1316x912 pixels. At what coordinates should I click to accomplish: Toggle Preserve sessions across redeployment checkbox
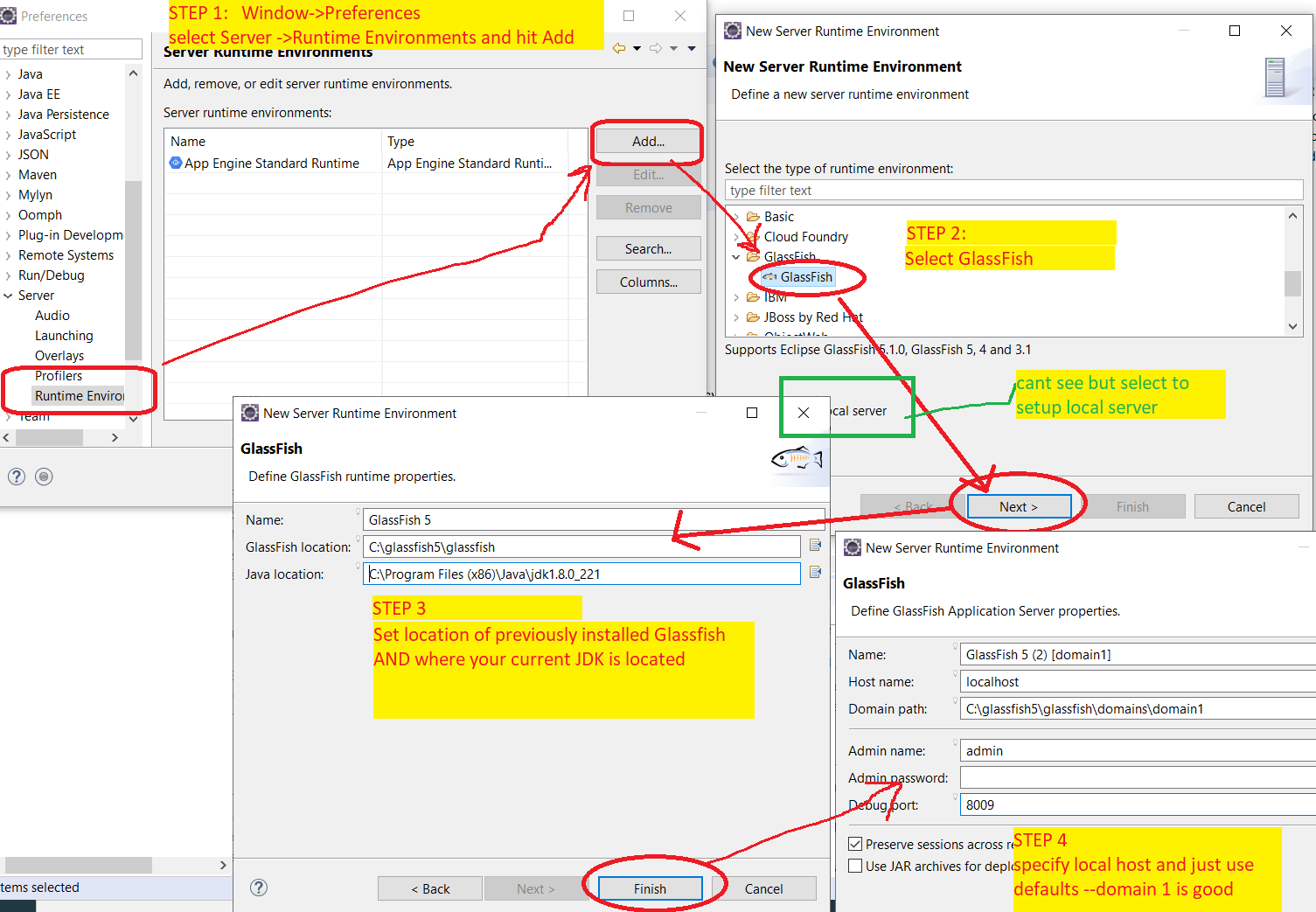click(x=855, y=844)
